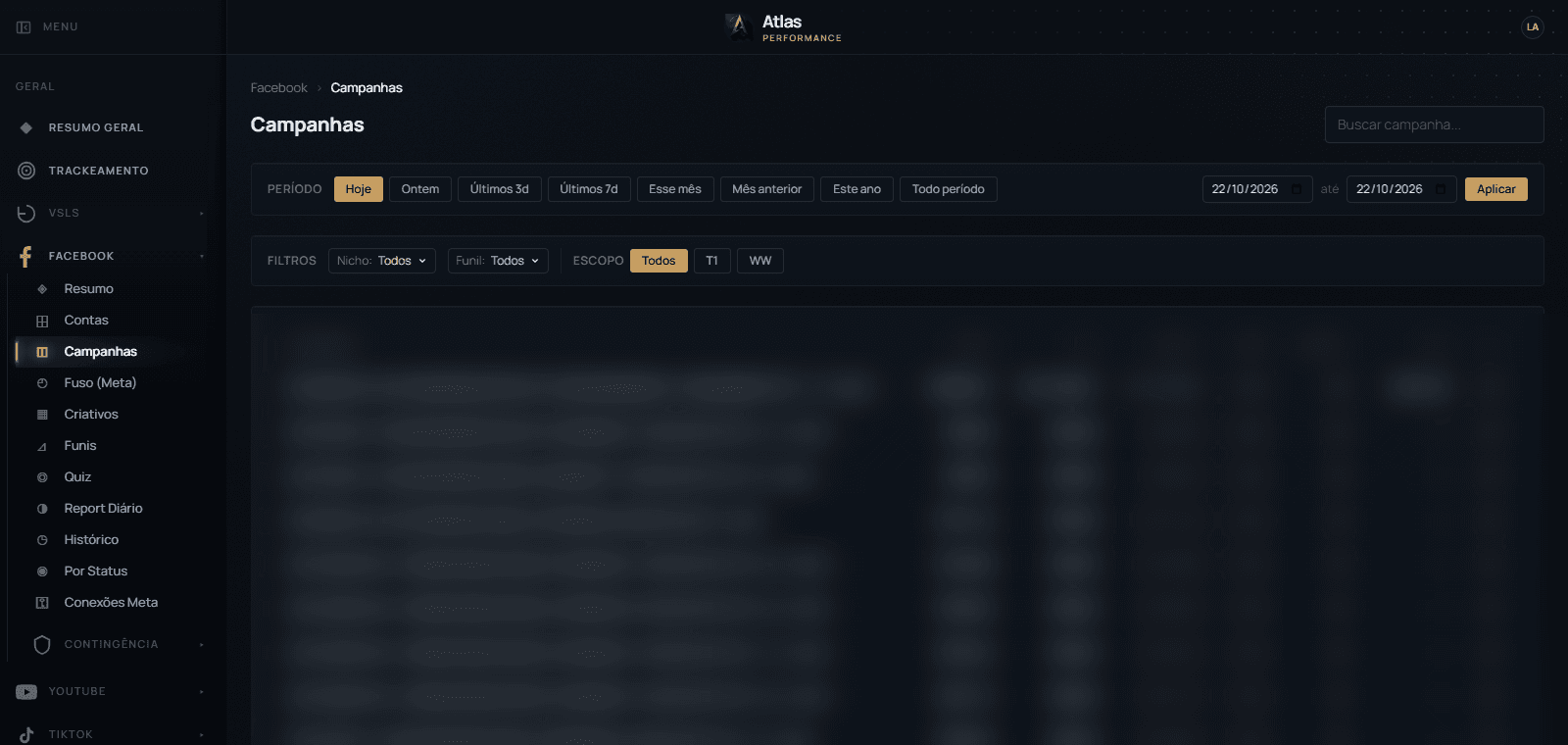This screenshot has width=1568, height=745.
Task: Go to the Campanhas sidebar item
Action: coord(101,352)
